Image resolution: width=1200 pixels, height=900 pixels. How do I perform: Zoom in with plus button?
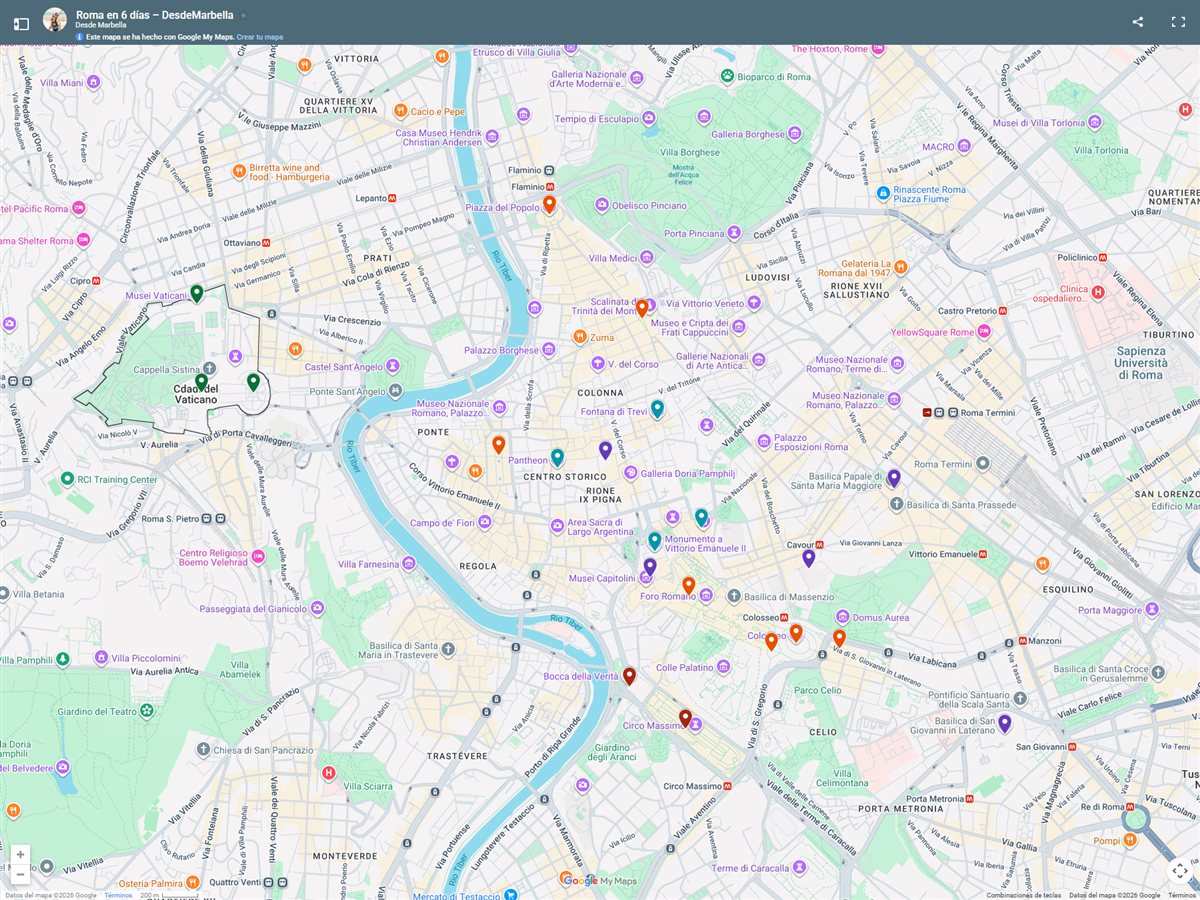tap(20, 855)
